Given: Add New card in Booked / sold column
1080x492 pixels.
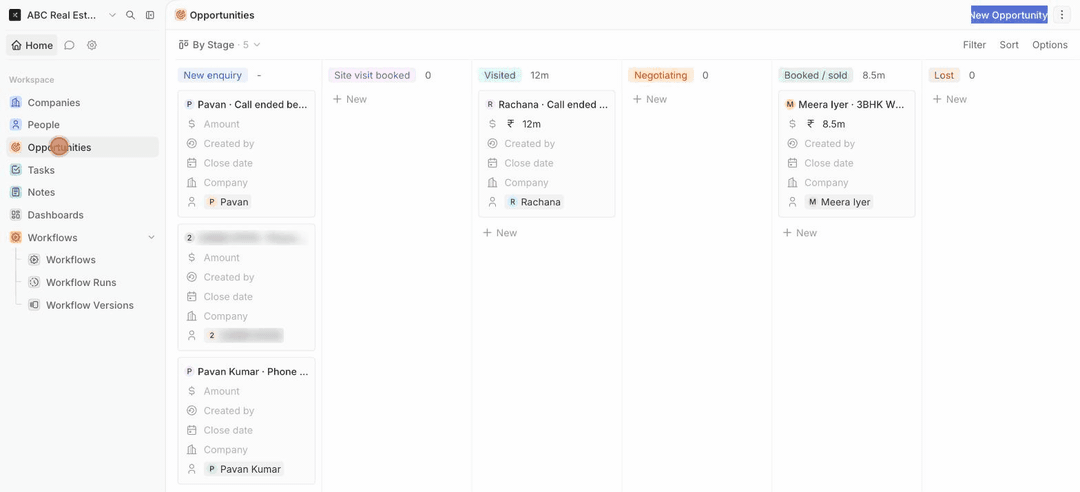Looking at the screenshot, I should click(800, 233).
